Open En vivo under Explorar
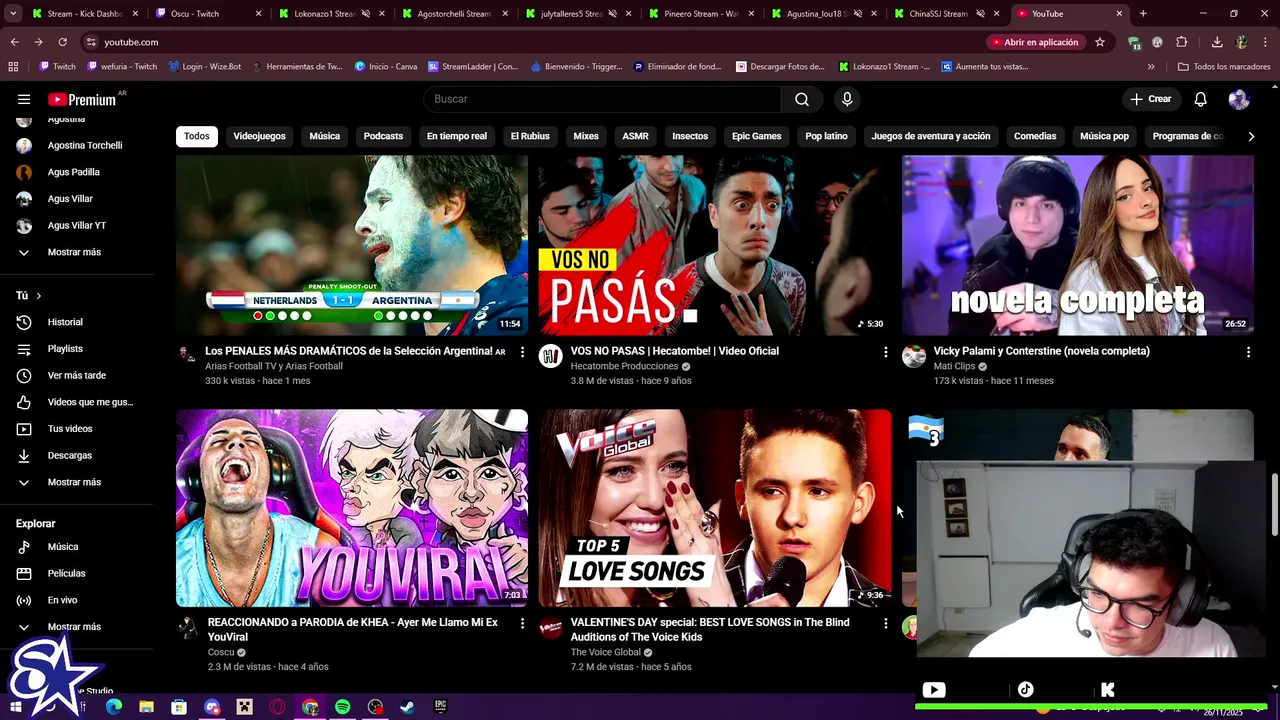Image resolution: width=1280 pixels, height=720 pixels. click(76, 600)
